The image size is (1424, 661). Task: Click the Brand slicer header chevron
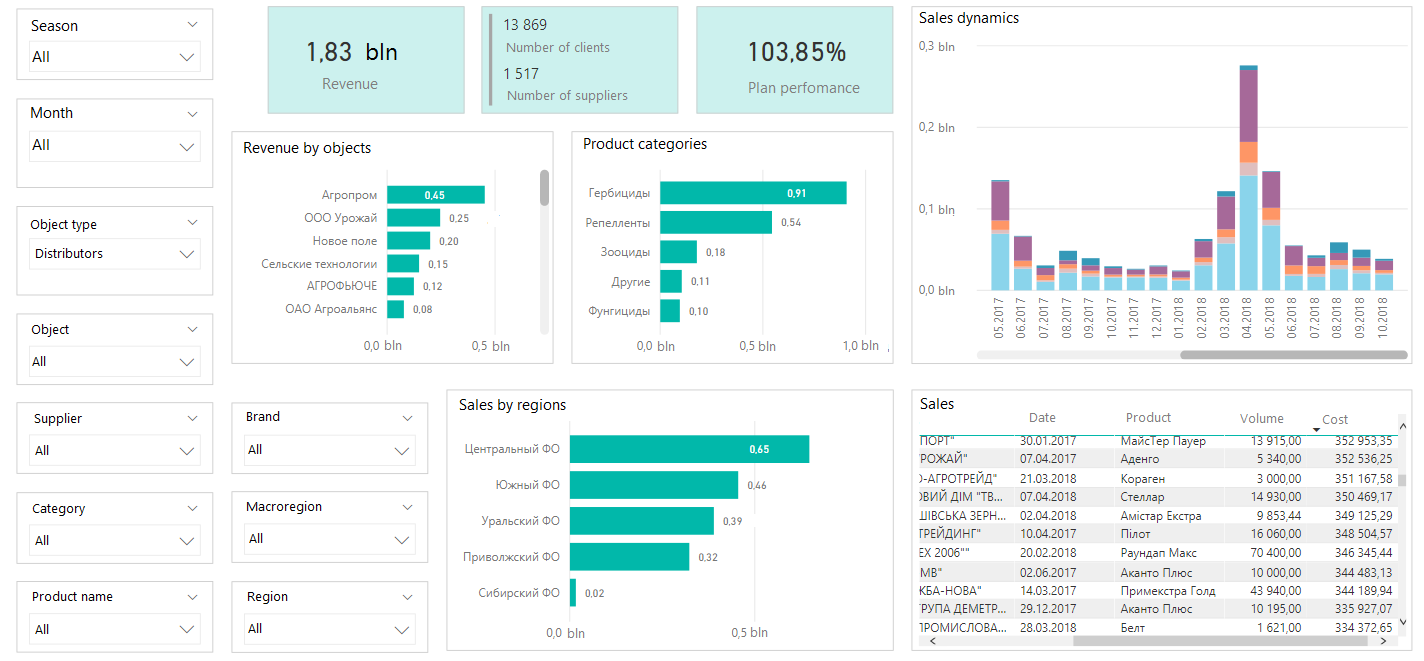[x=407, y=418]
